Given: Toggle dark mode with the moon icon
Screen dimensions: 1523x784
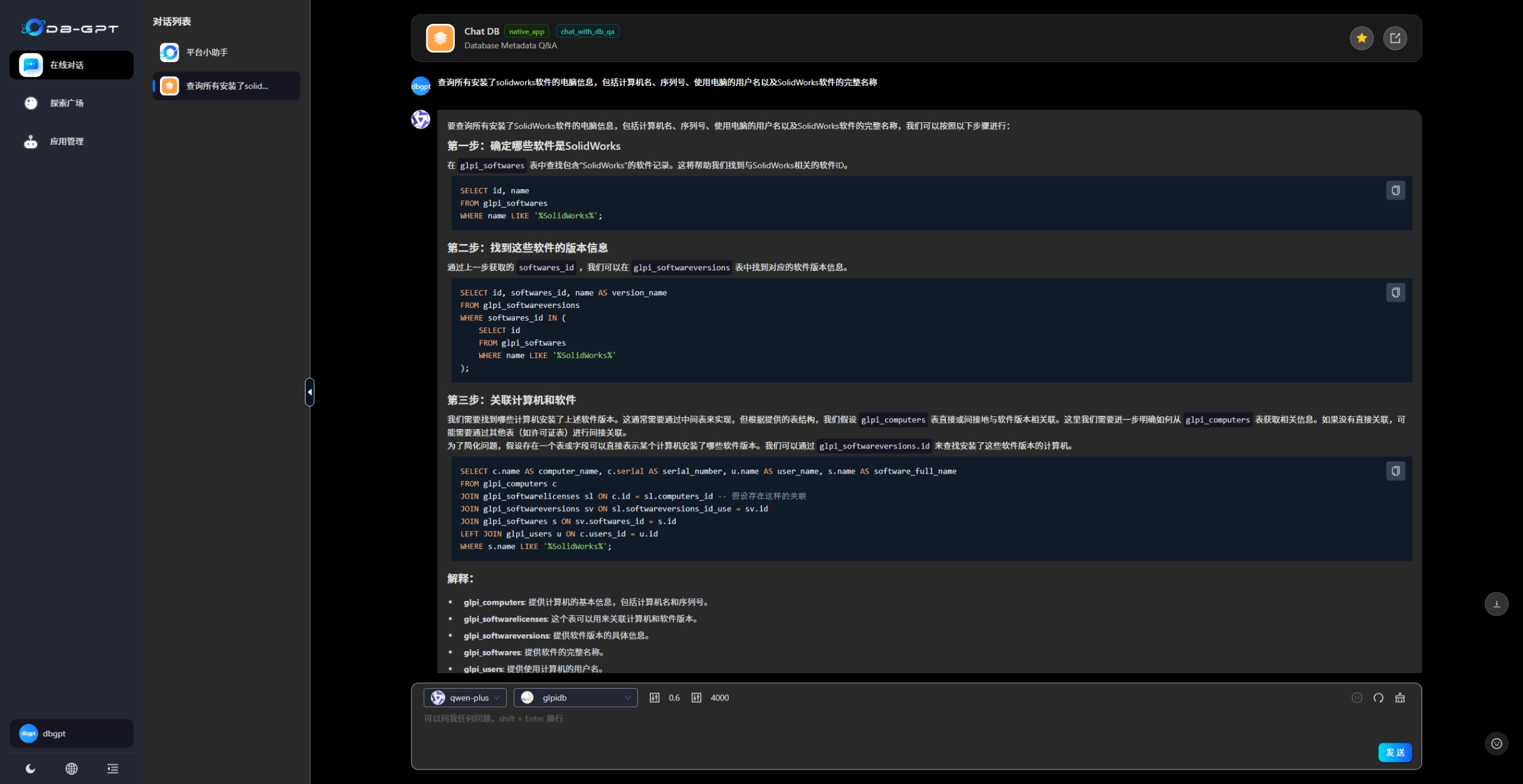Looking at the screenshot, I should pyautogui.click(x=30, y=768).
